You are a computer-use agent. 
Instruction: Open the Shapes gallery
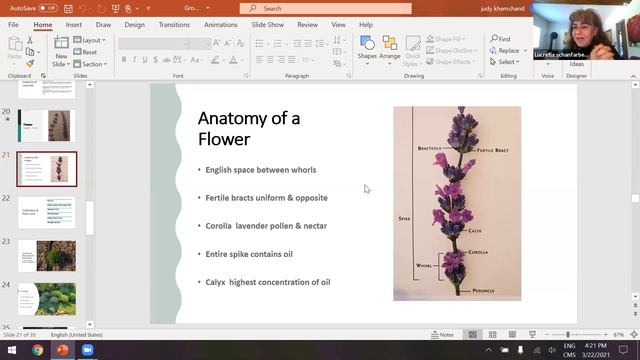tap(367, 51)
